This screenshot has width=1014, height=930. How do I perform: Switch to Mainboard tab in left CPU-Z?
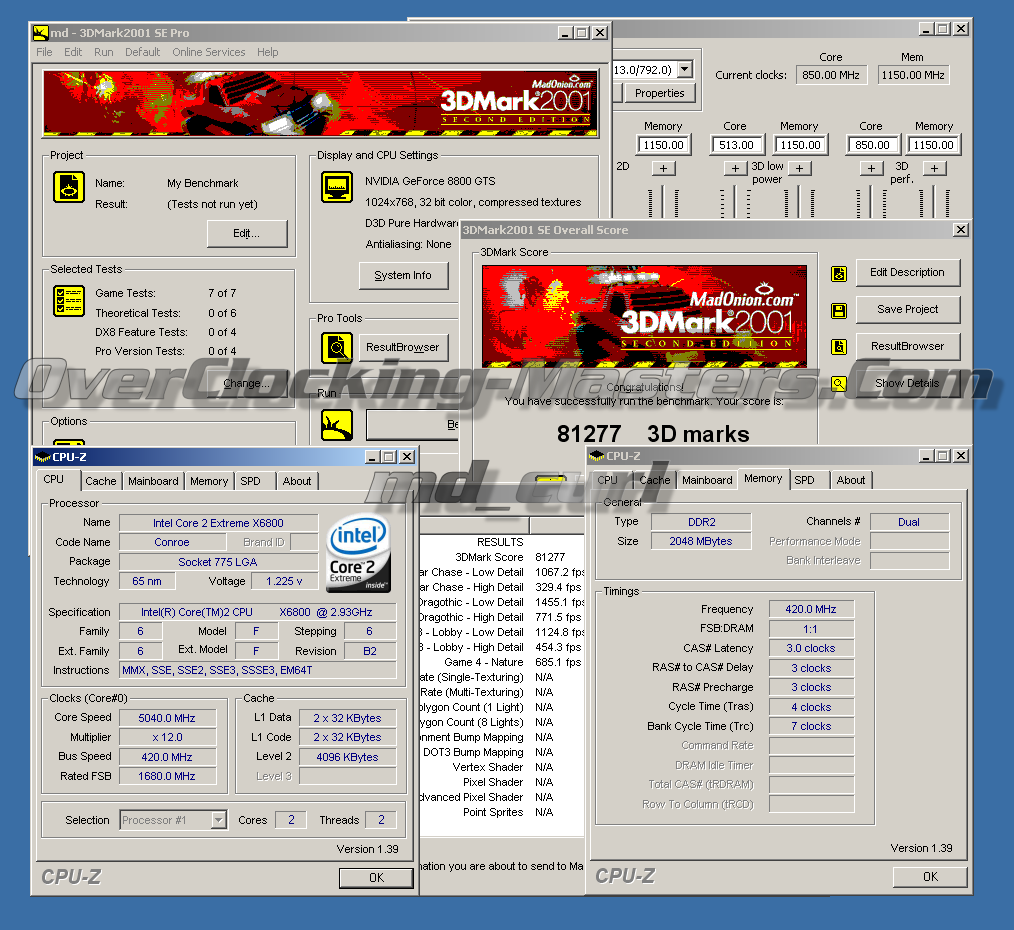(153, 481)
